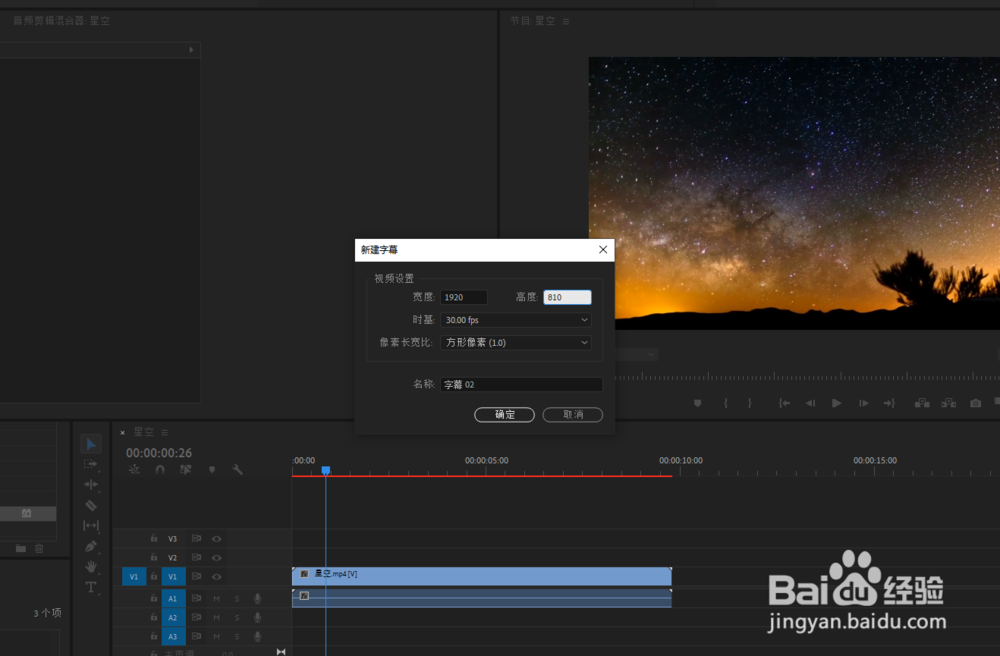The height and width of the screenshot is (656, 1000).
Task: Select the audio clip on A1
Action: [x=482, y=598]
